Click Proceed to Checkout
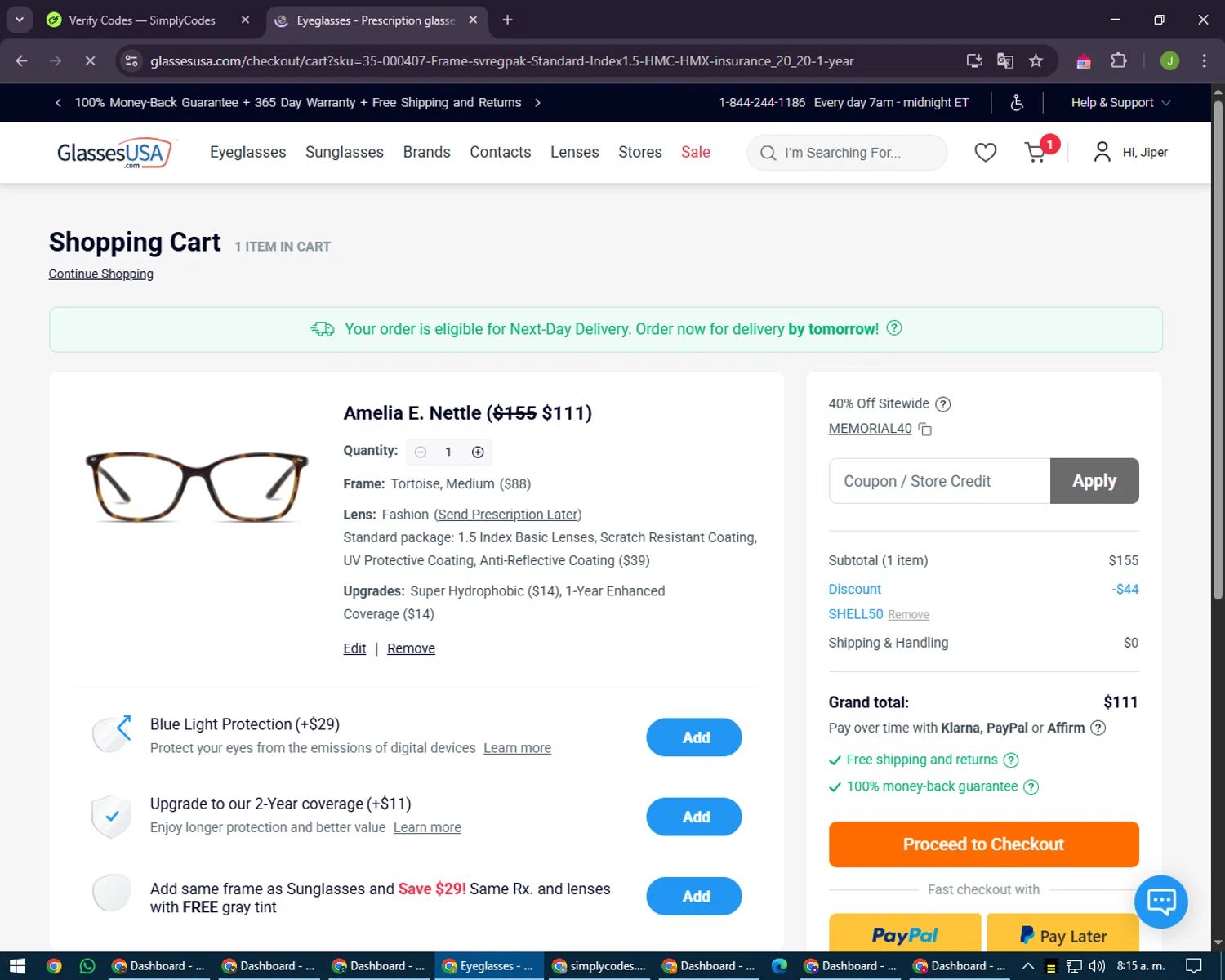 coord(983,844)
